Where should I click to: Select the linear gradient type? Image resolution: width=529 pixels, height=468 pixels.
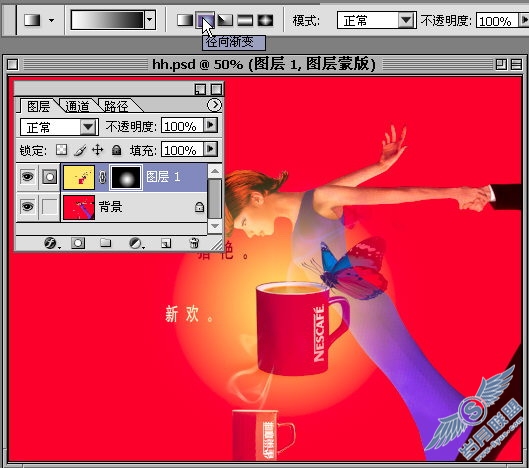pos(185,20)
